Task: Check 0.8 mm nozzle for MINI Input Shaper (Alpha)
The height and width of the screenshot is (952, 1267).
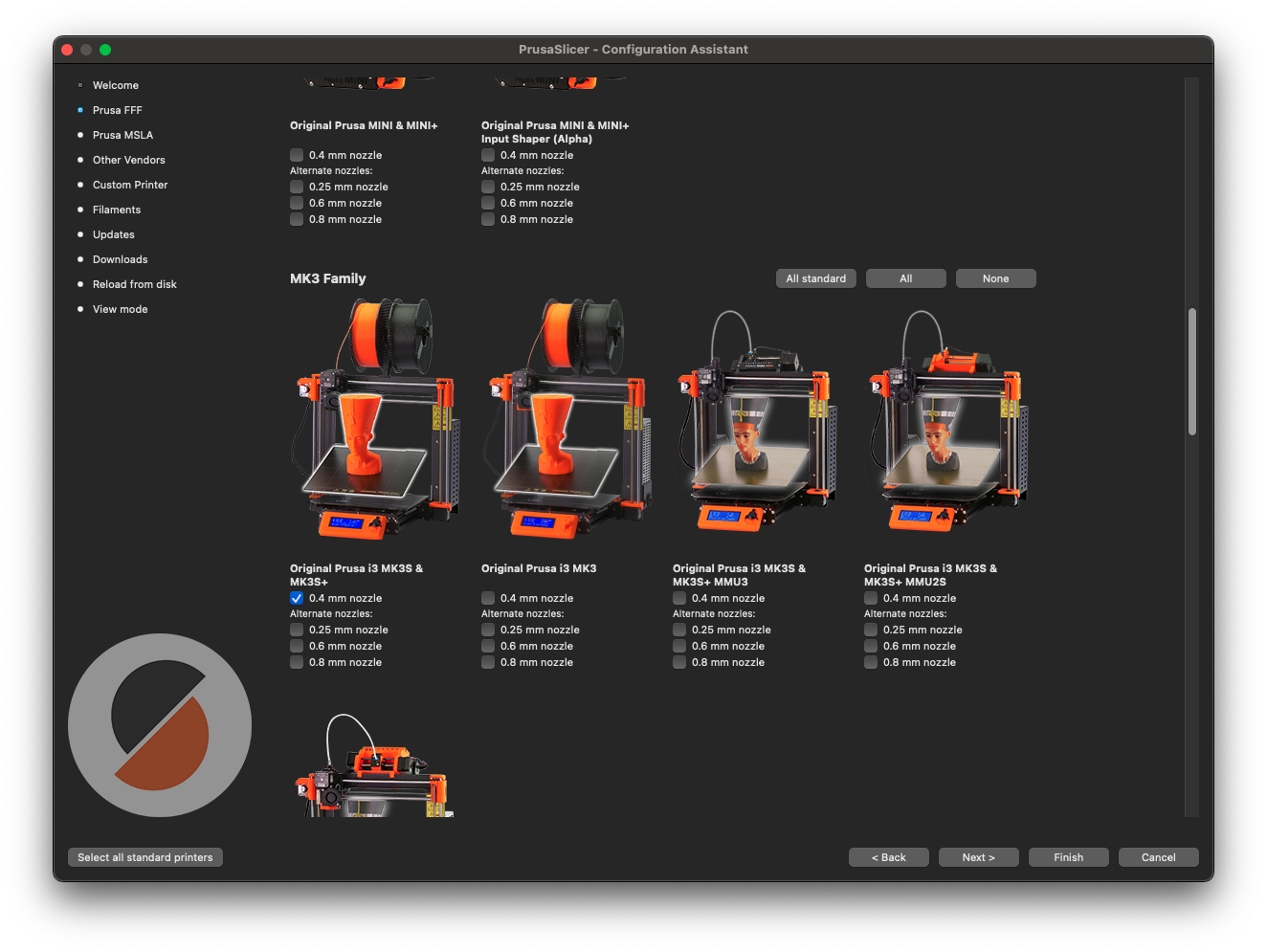Action: tap(488, 219)
